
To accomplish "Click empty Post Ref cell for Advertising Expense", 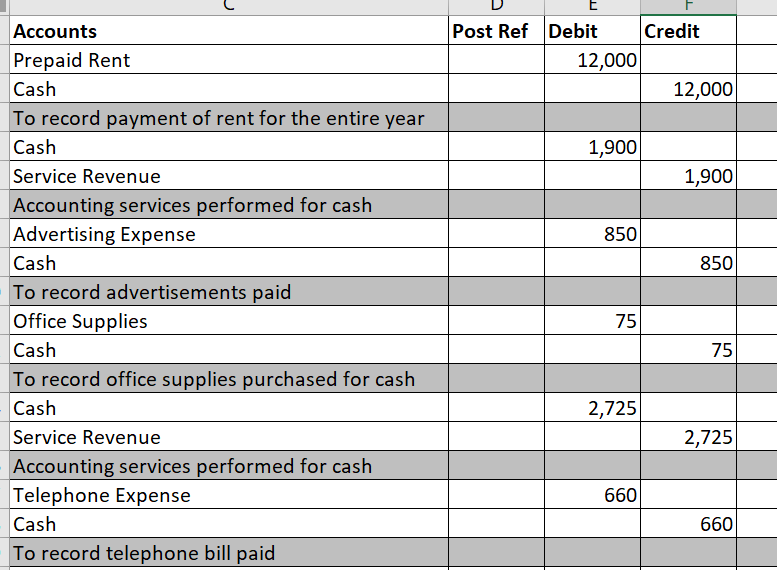I will point(496,234).
